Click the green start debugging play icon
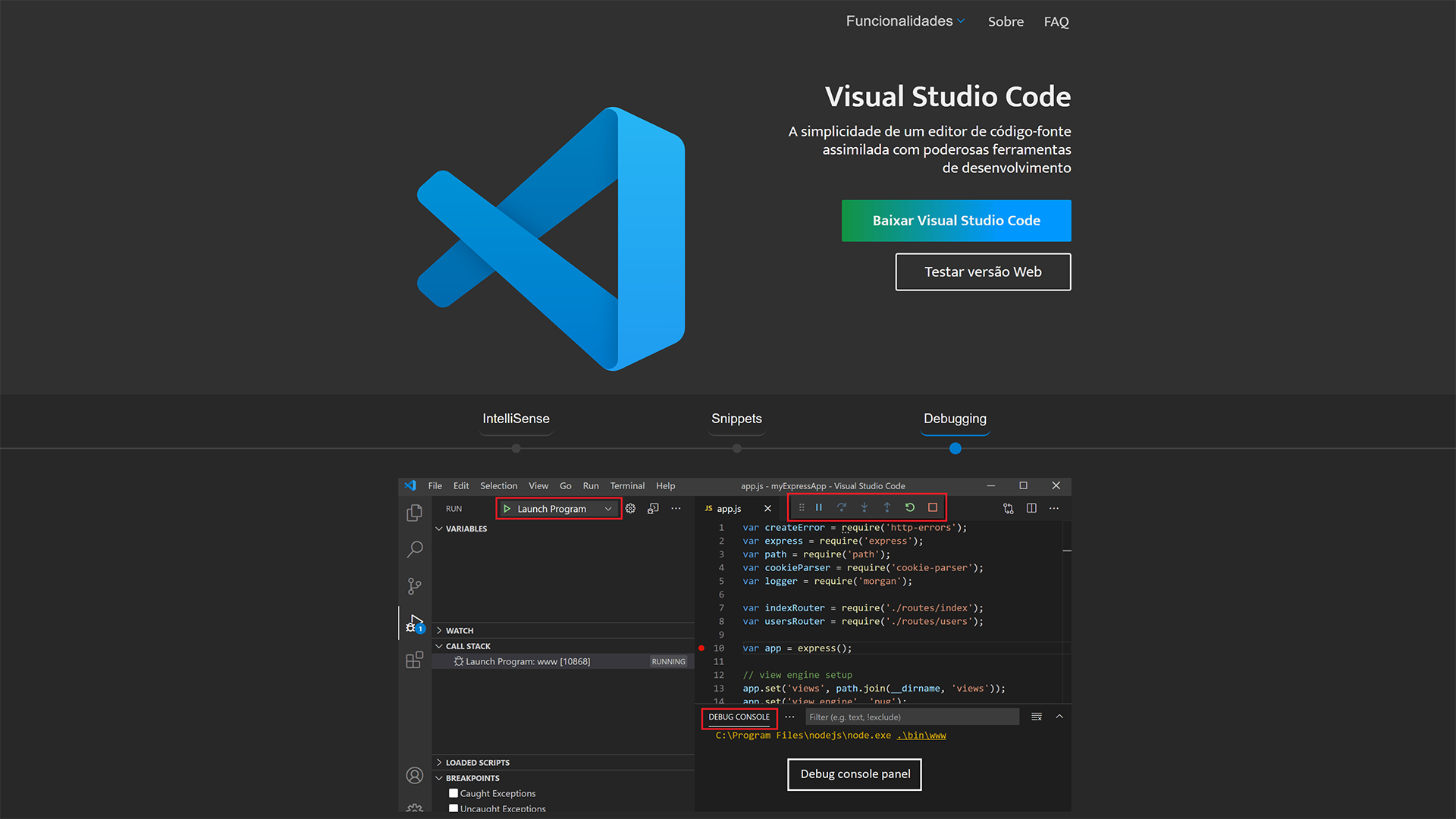 point(507,509)
